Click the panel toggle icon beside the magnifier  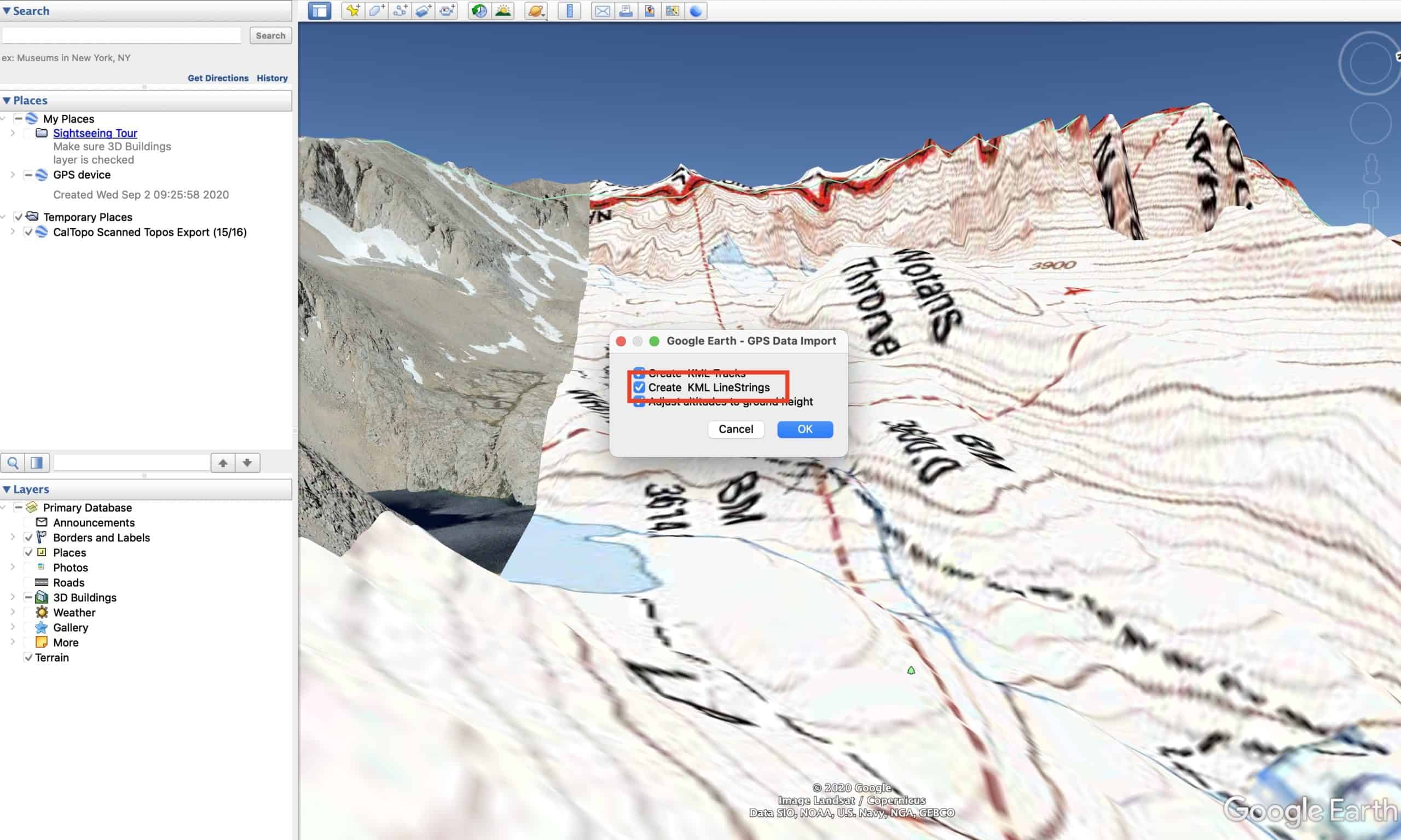[x=37, y=462]
